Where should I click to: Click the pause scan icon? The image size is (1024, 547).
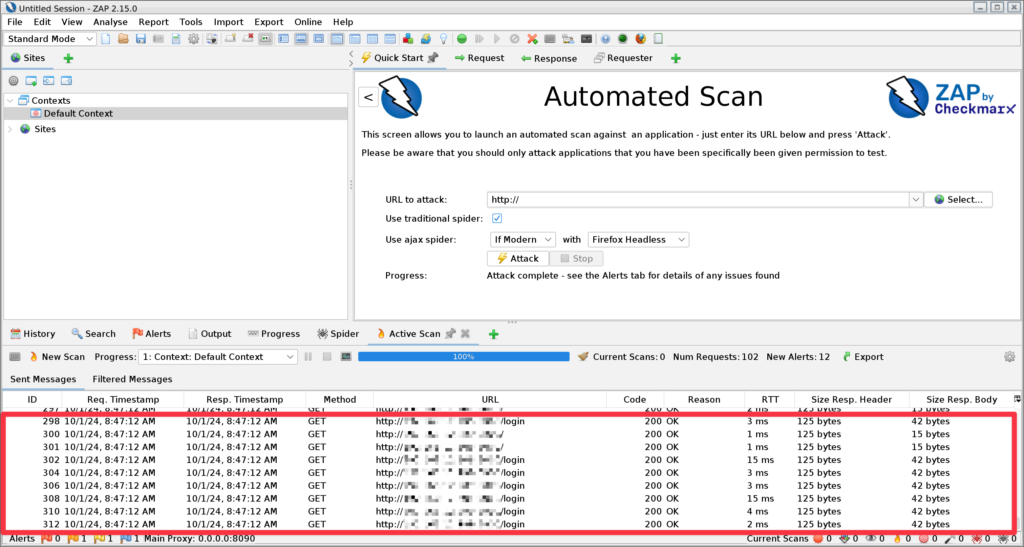click(x=308, y=356)
